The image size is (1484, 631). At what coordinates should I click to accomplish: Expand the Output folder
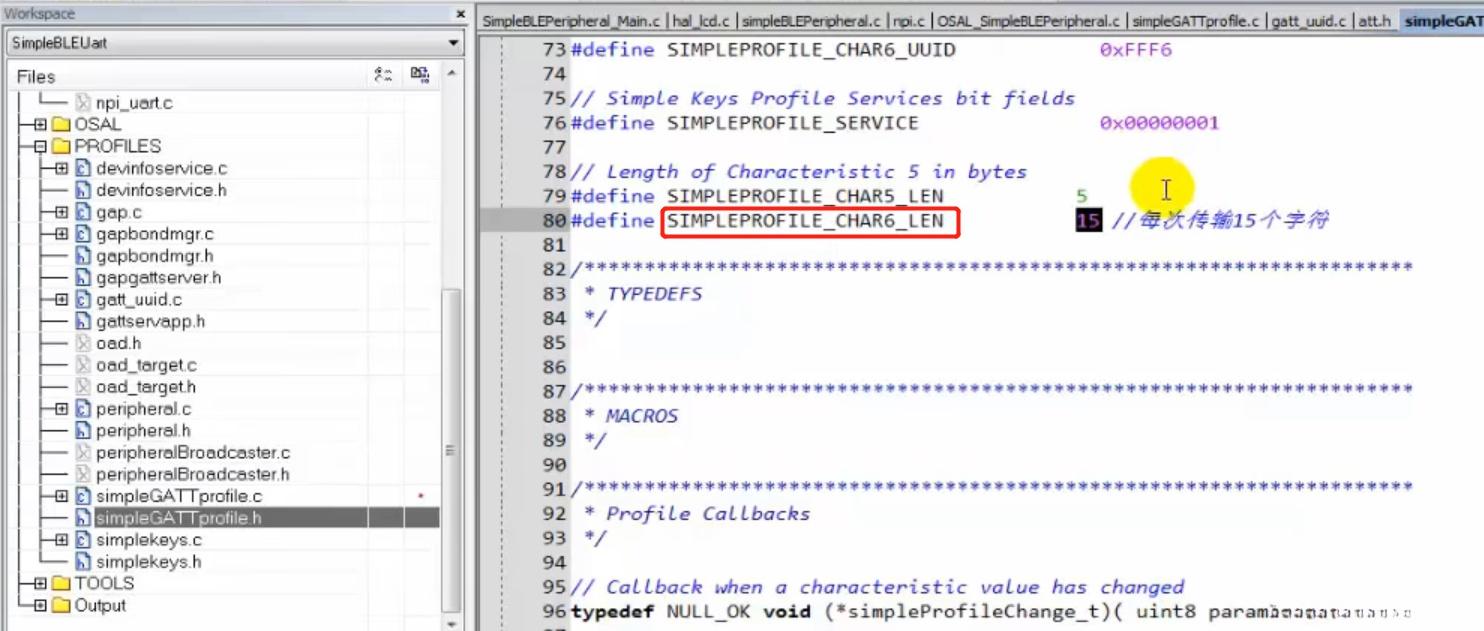pos(40,605)
